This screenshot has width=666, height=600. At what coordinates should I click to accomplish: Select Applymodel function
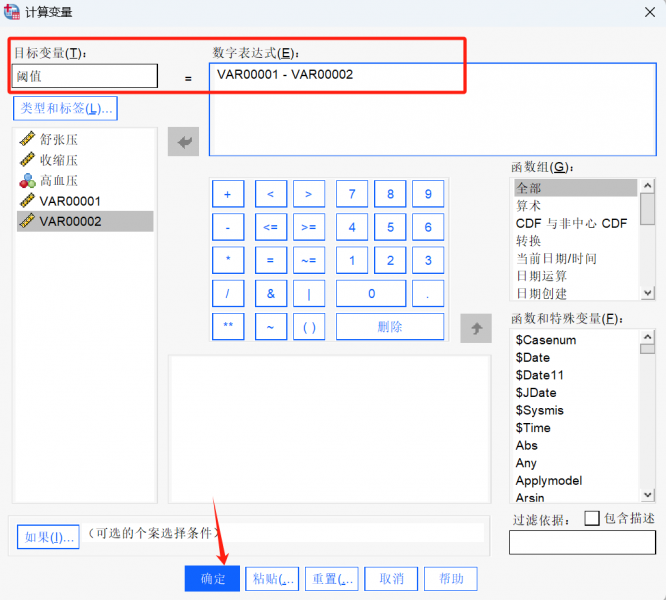click(576, 481)
